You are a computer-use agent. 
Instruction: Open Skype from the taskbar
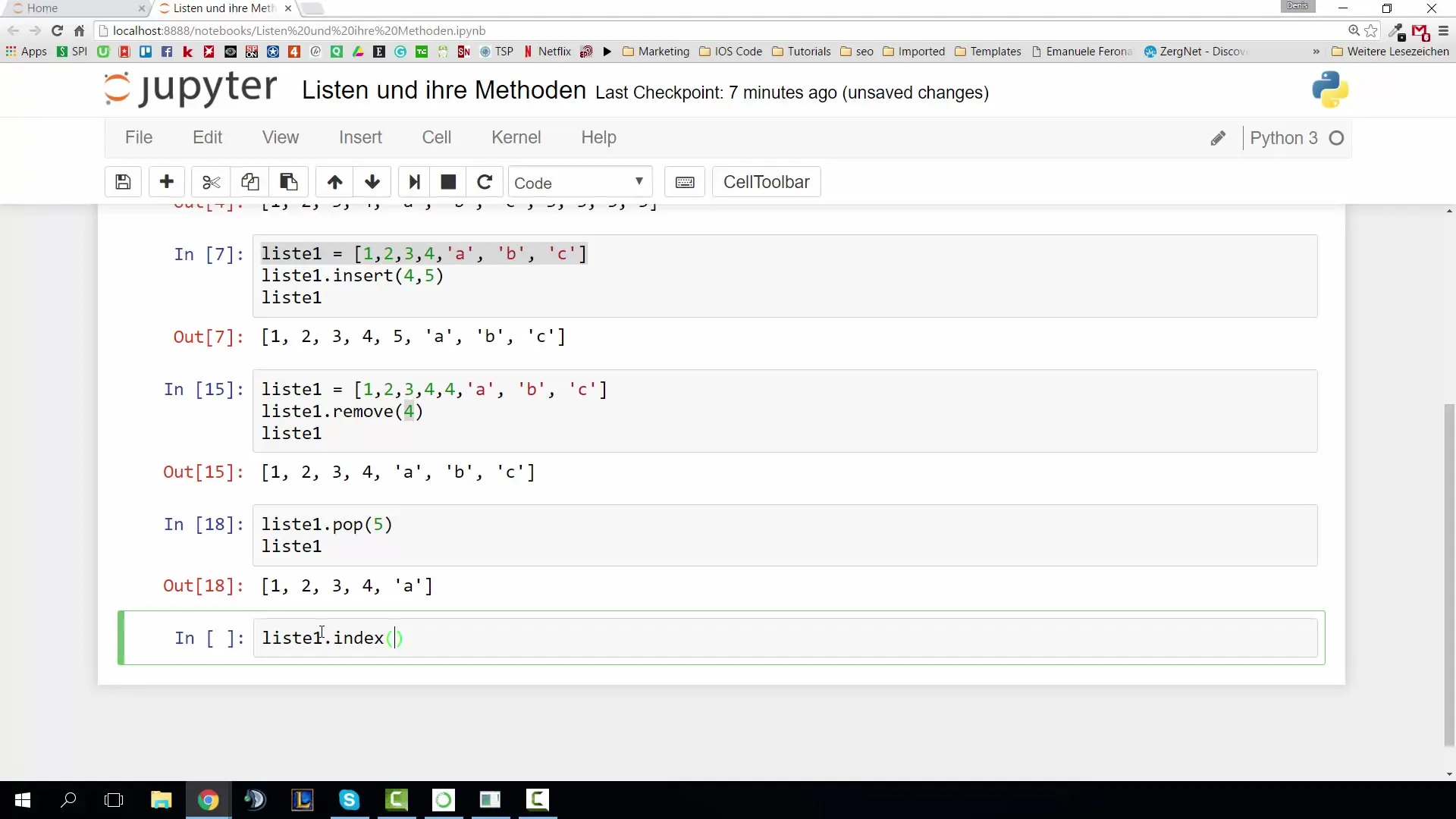[x=349, y=800]
